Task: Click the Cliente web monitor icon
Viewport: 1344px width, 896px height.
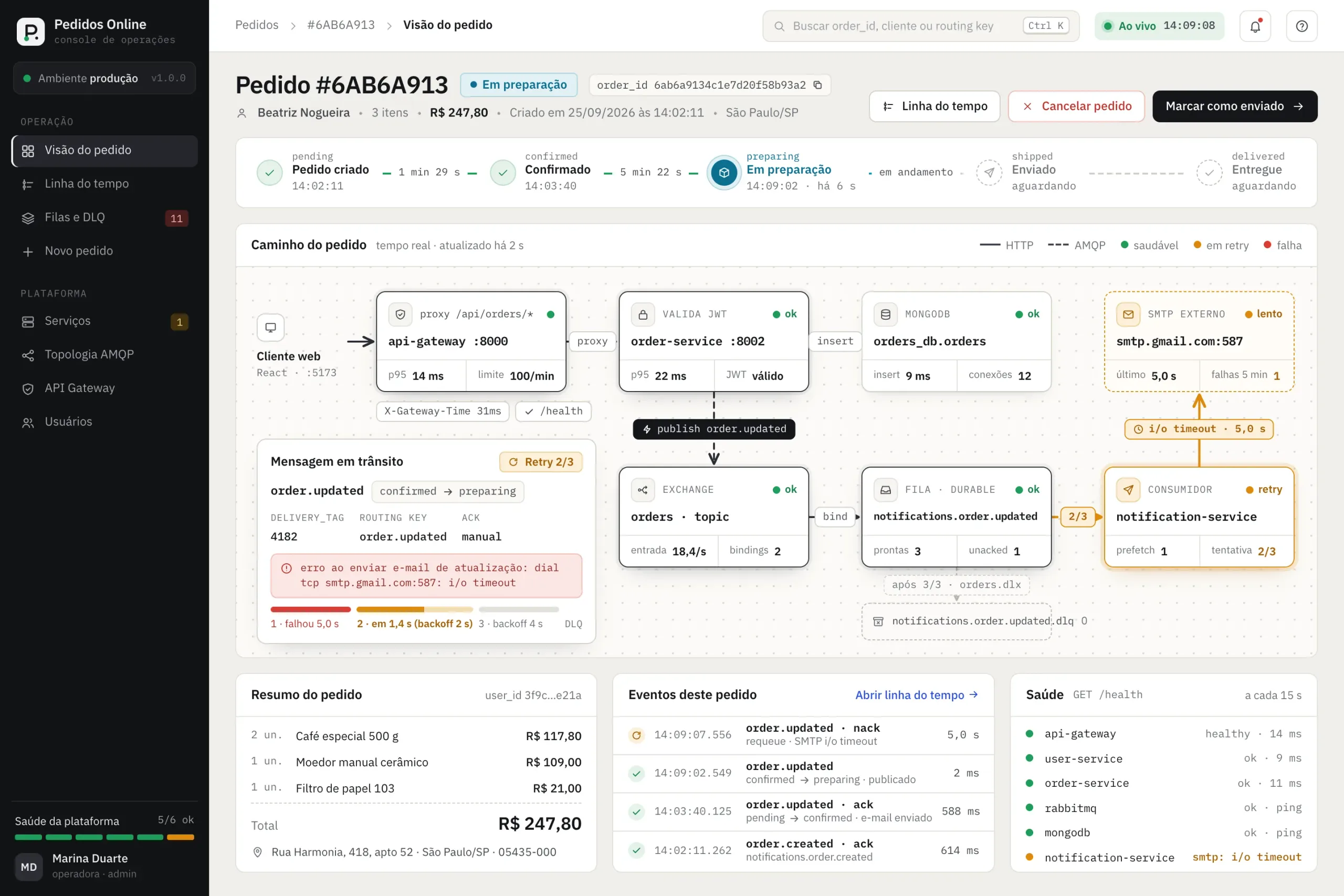Action: pyautogui.click(x=270, y=328)
